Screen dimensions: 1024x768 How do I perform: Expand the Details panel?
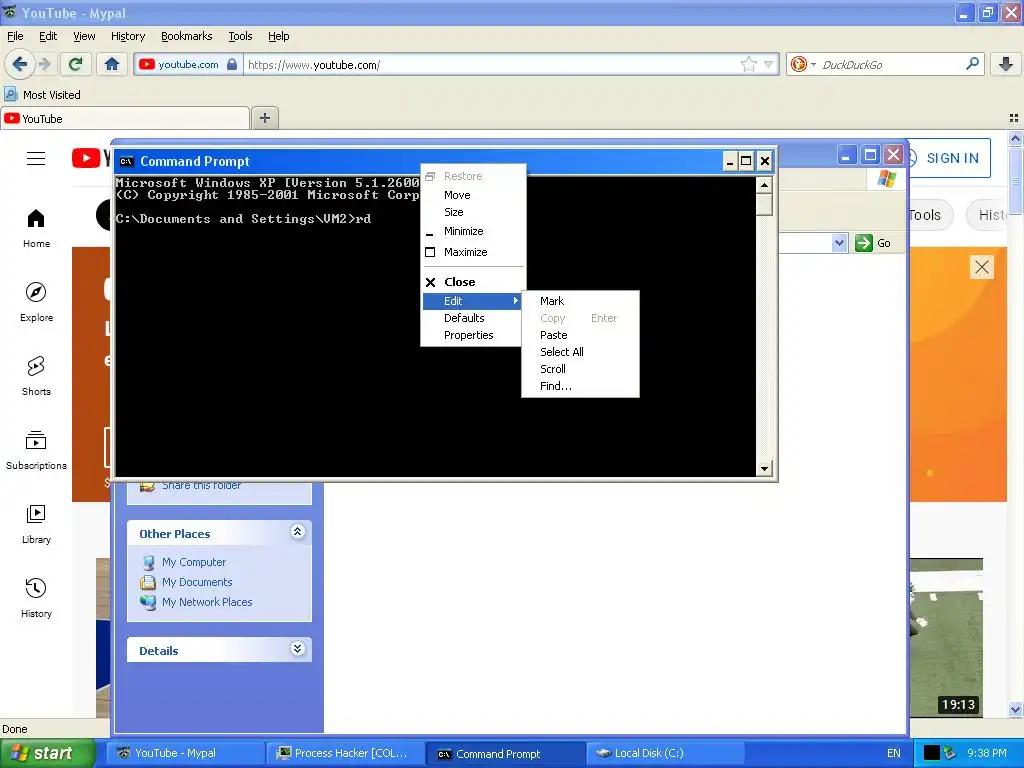pyautogui.click(x=297, y=648)
